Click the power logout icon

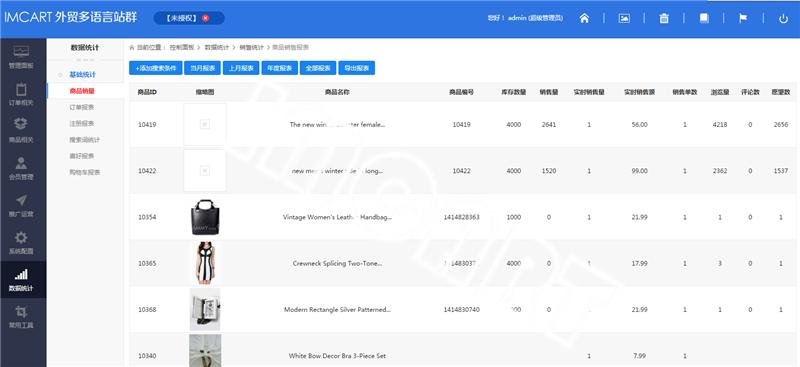pyautogui.click(x=784, y=18)
